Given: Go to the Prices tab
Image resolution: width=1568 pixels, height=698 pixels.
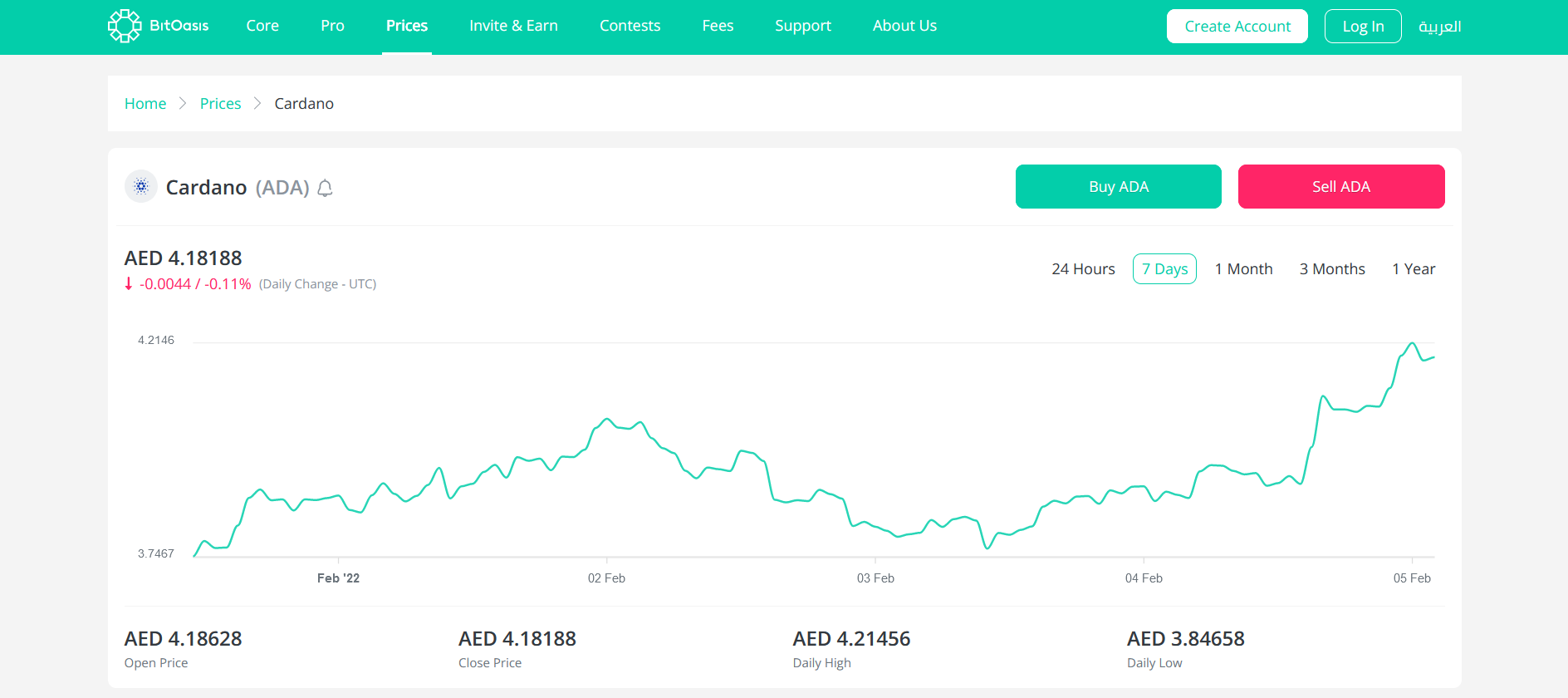Looking at the screenshot, I should 407,26.
